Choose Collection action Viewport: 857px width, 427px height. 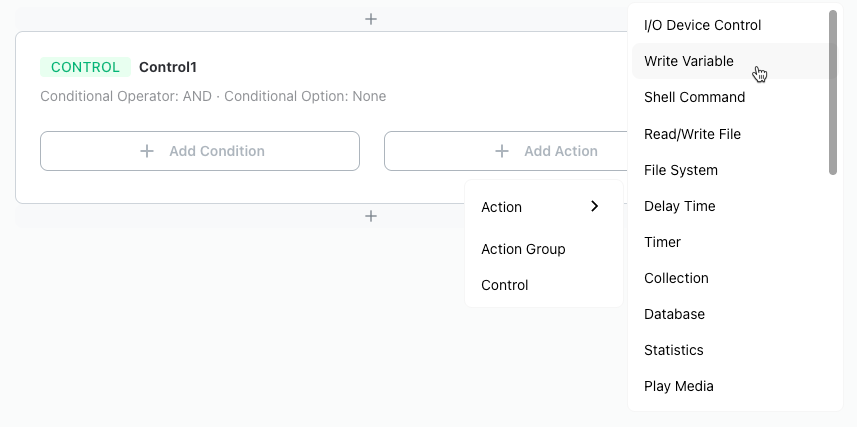pos(730,278)
